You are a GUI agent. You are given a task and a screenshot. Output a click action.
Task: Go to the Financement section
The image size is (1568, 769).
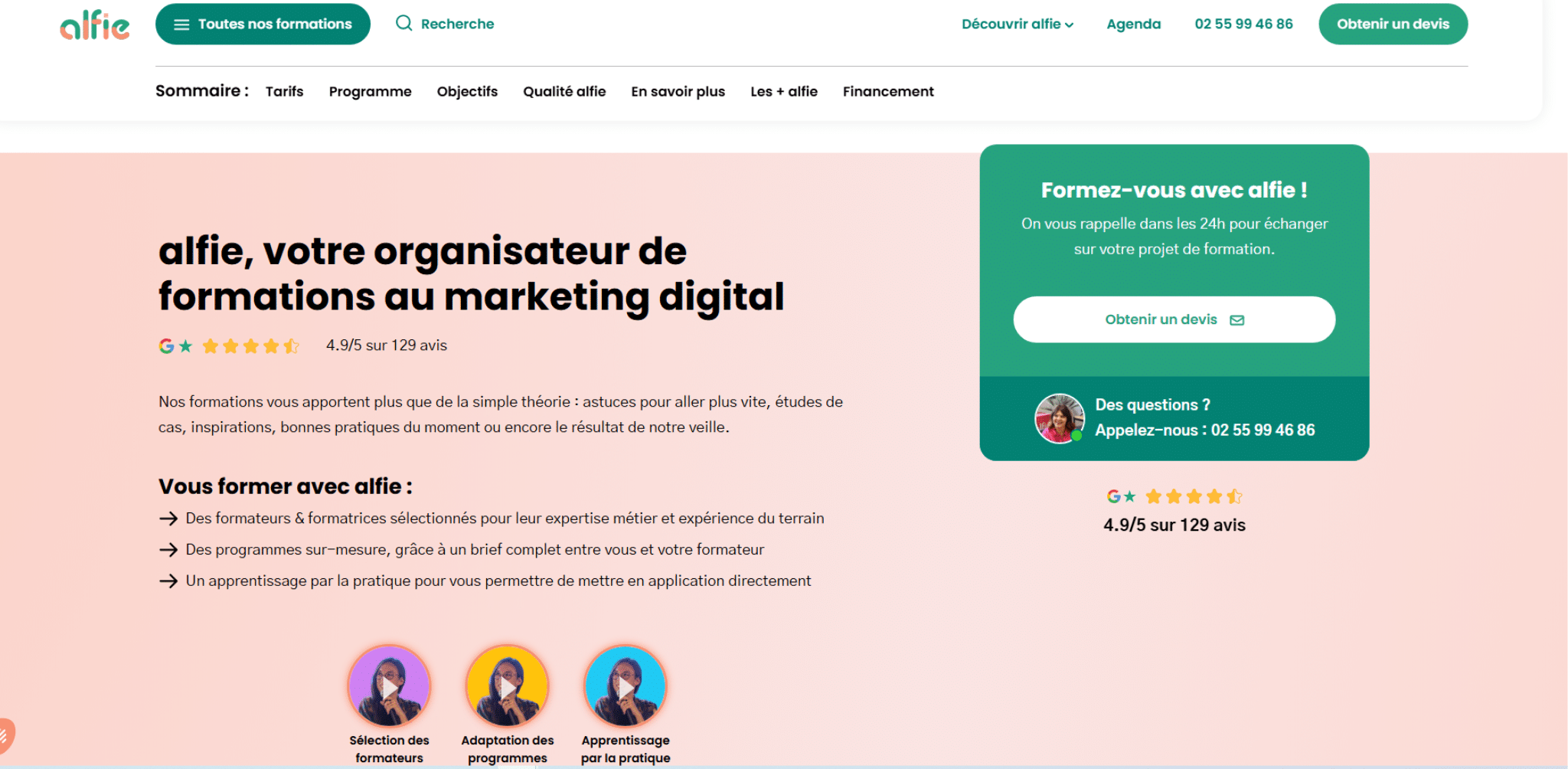888,91
